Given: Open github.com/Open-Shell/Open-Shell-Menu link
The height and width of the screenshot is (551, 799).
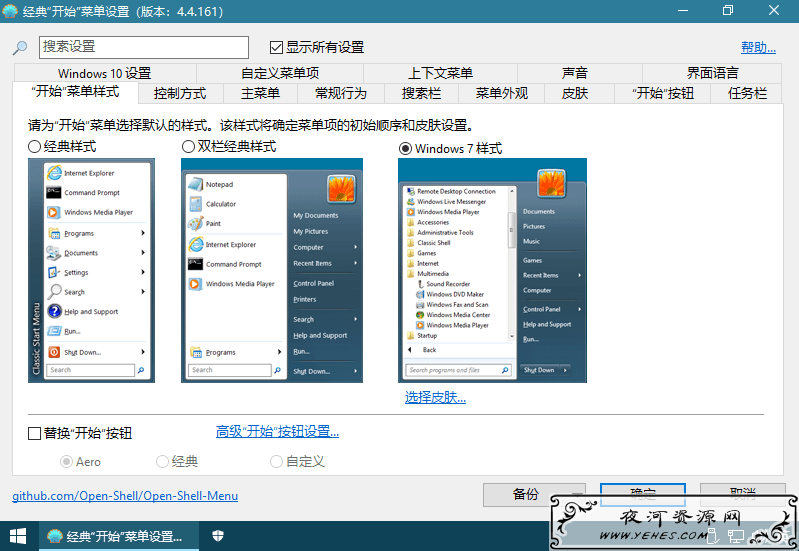Looking at the screenshot, I should [x=125, y=496].
